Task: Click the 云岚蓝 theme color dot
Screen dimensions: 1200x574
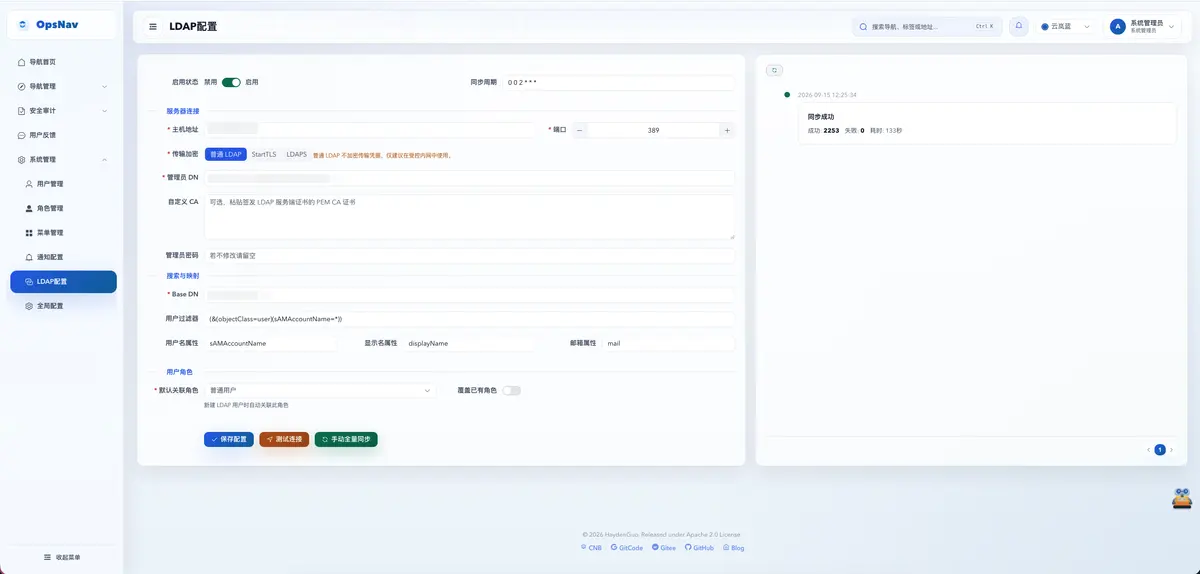Action: [1045, 27]
